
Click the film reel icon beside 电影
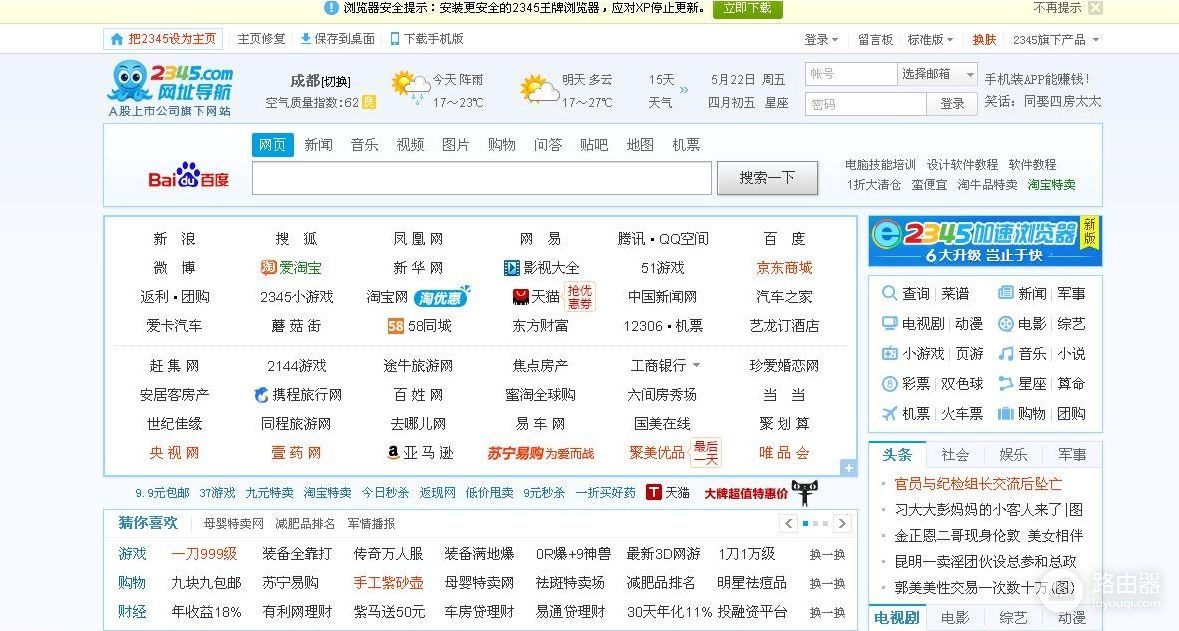pos(1005,323)
